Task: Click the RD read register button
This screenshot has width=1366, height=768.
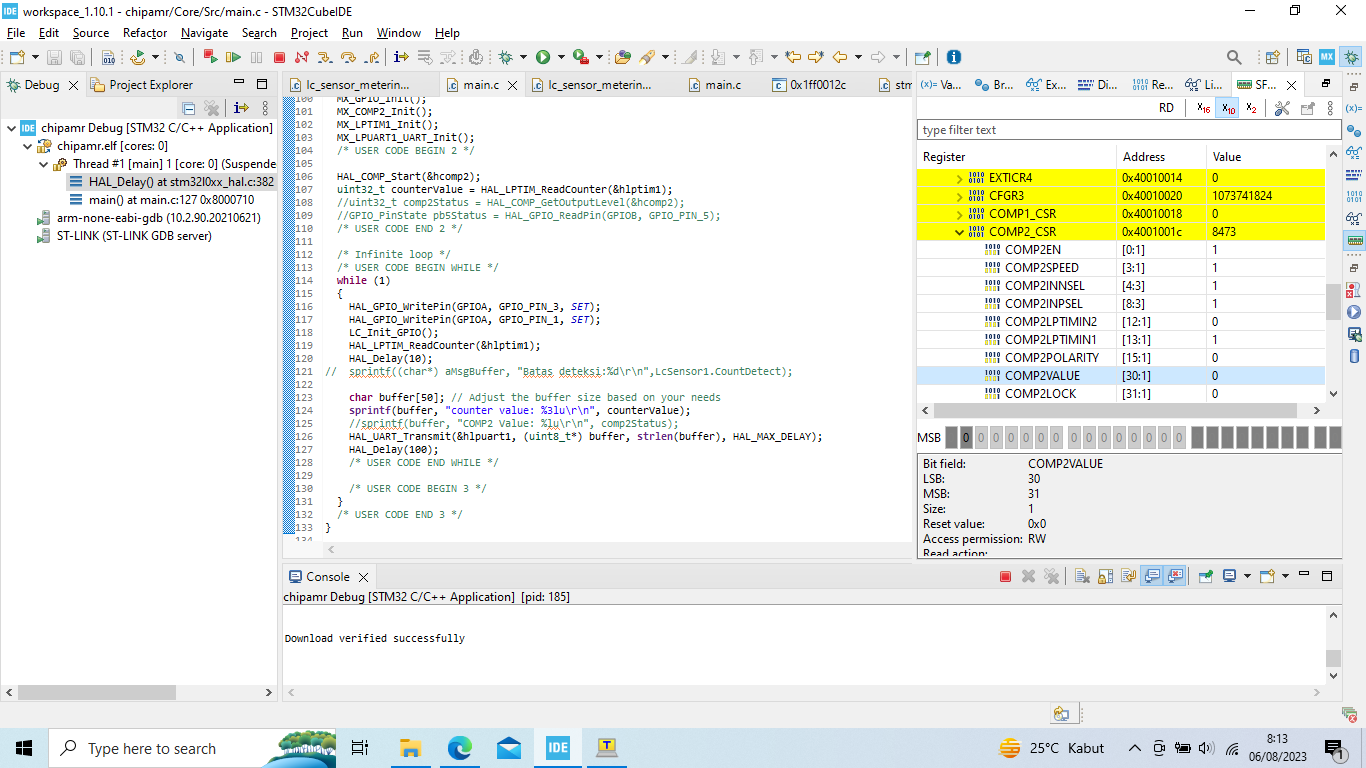Action: 1166,108
